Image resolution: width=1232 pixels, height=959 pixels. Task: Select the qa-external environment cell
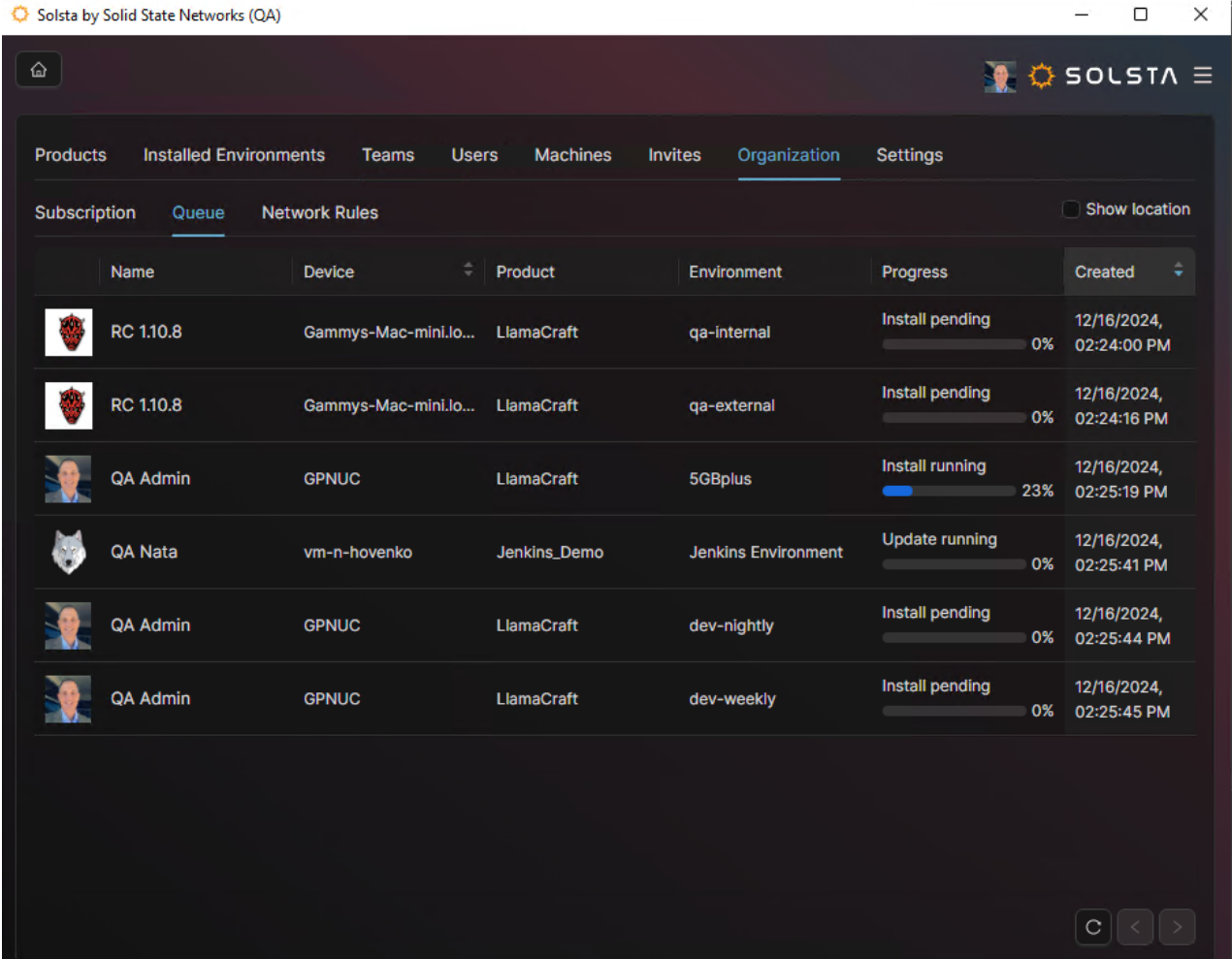point(731,405)
